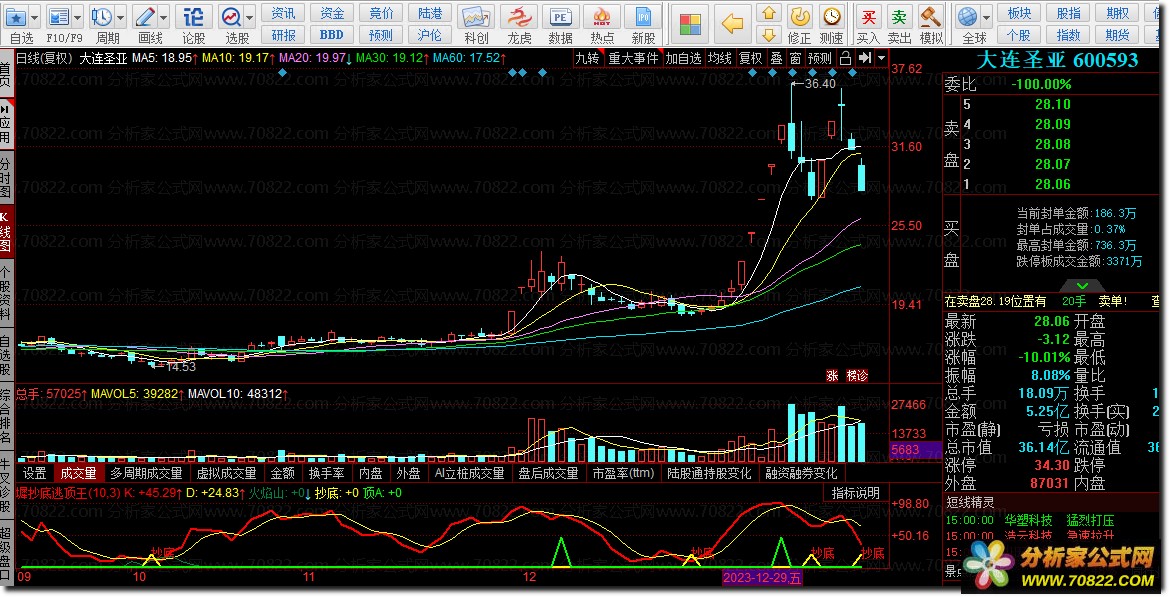This screenshot has width=1171, height=597.
Task: Expand order book with green chevron
Action: (1082, 285)
